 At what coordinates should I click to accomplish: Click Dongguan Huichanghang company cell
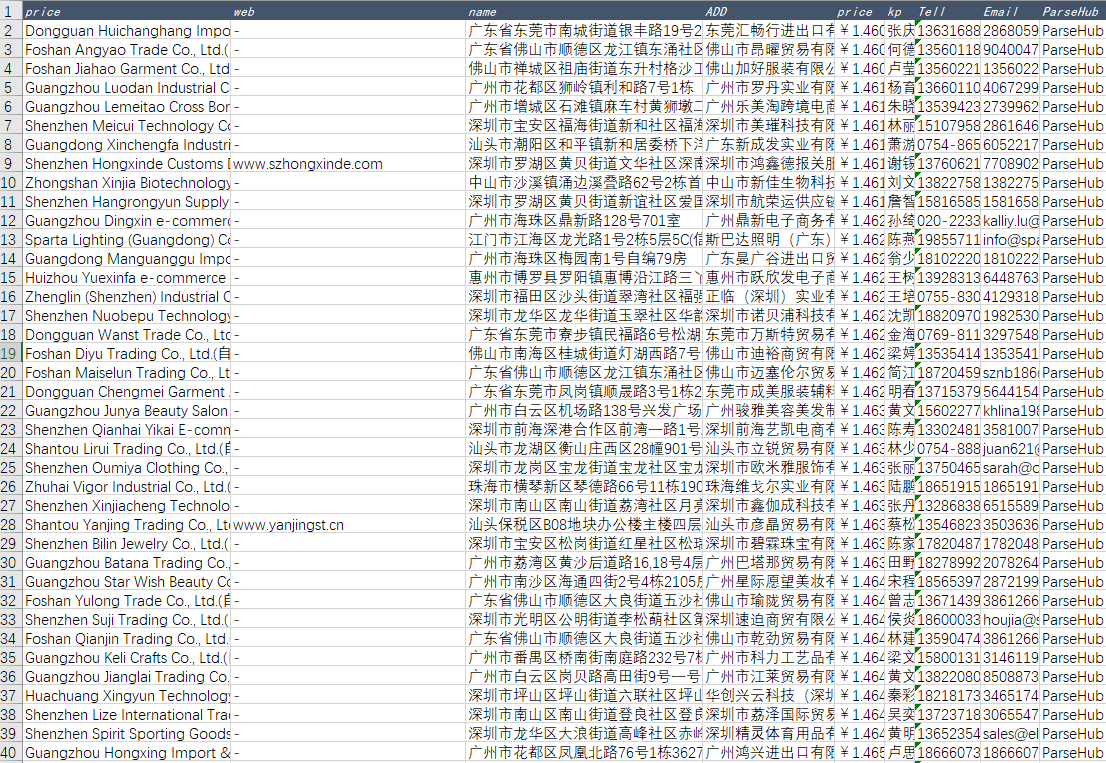point(127,30)
